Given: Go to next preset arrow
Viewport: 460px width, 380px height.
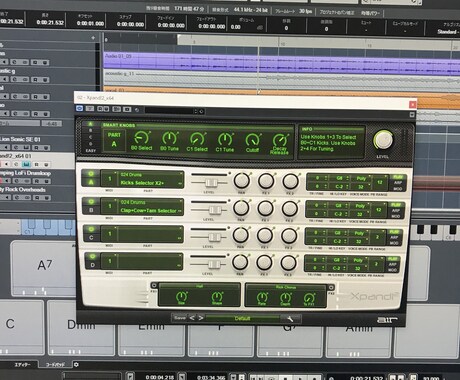Looking at the screenshot, I should tap(201, 318).
